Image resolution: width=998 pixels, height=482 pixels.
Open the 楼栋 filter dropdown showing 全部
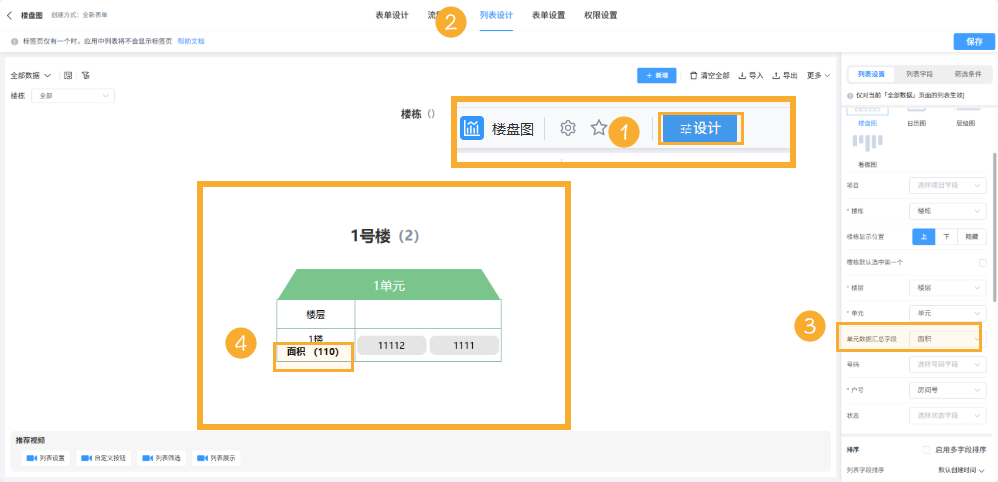click(x=73, y=96)
